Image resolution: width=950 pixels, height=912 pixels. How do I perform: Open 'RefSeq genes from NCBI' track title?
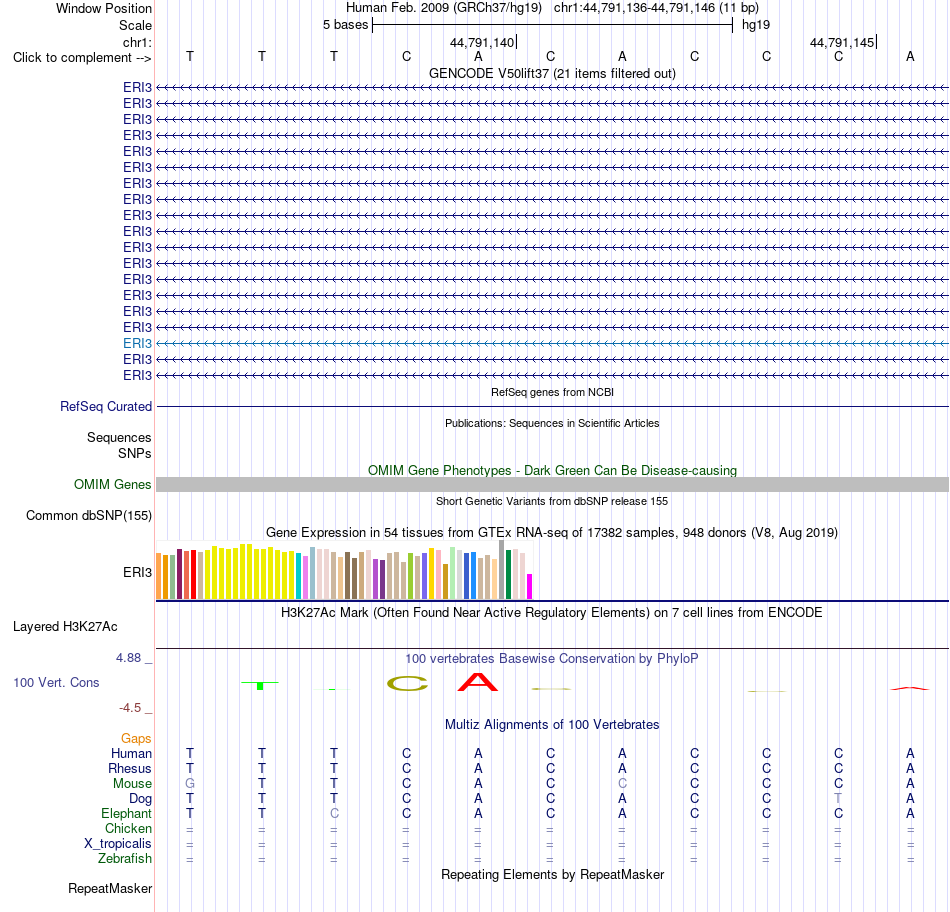552,392
